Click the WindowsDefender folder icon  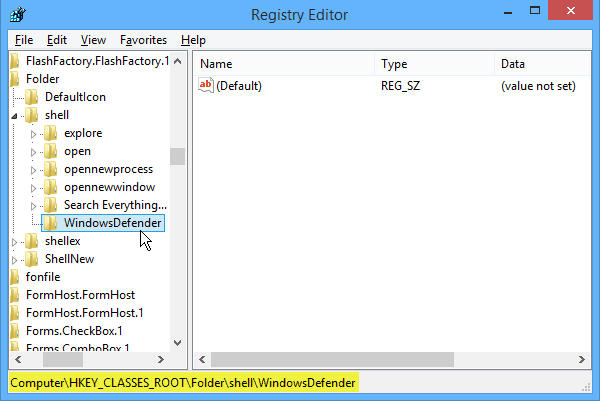pyautogui.click(x=51, y=223)
